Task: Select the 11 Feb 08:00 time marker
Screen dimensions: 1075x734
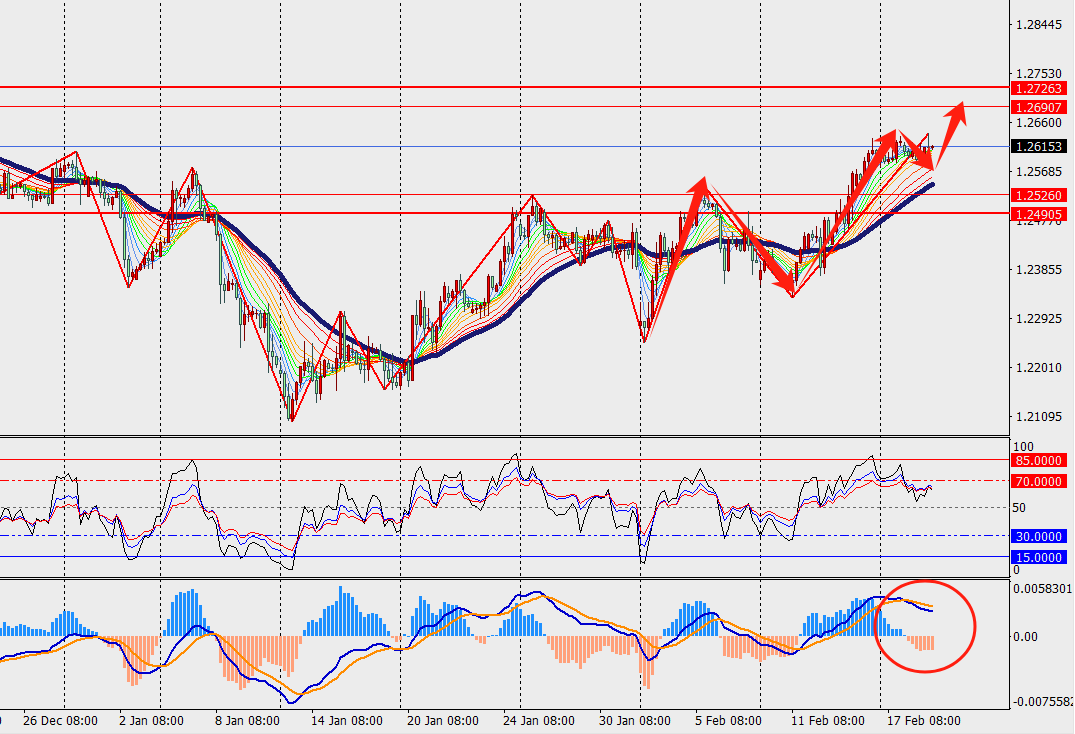Action: pos(826,720)
